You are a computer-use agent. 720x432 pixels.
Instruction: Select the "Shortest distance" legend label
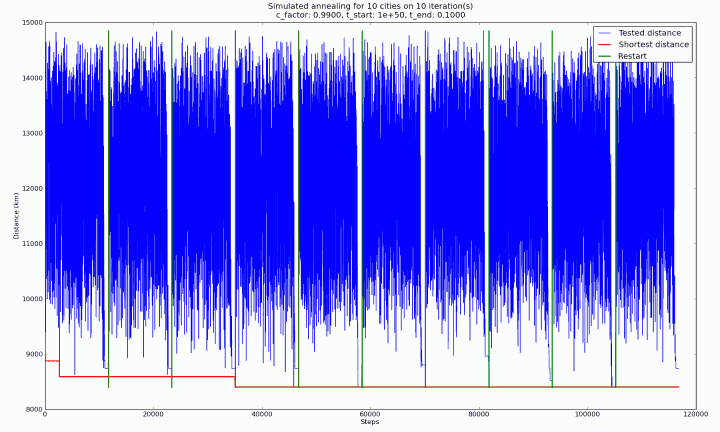click(653, 45)
